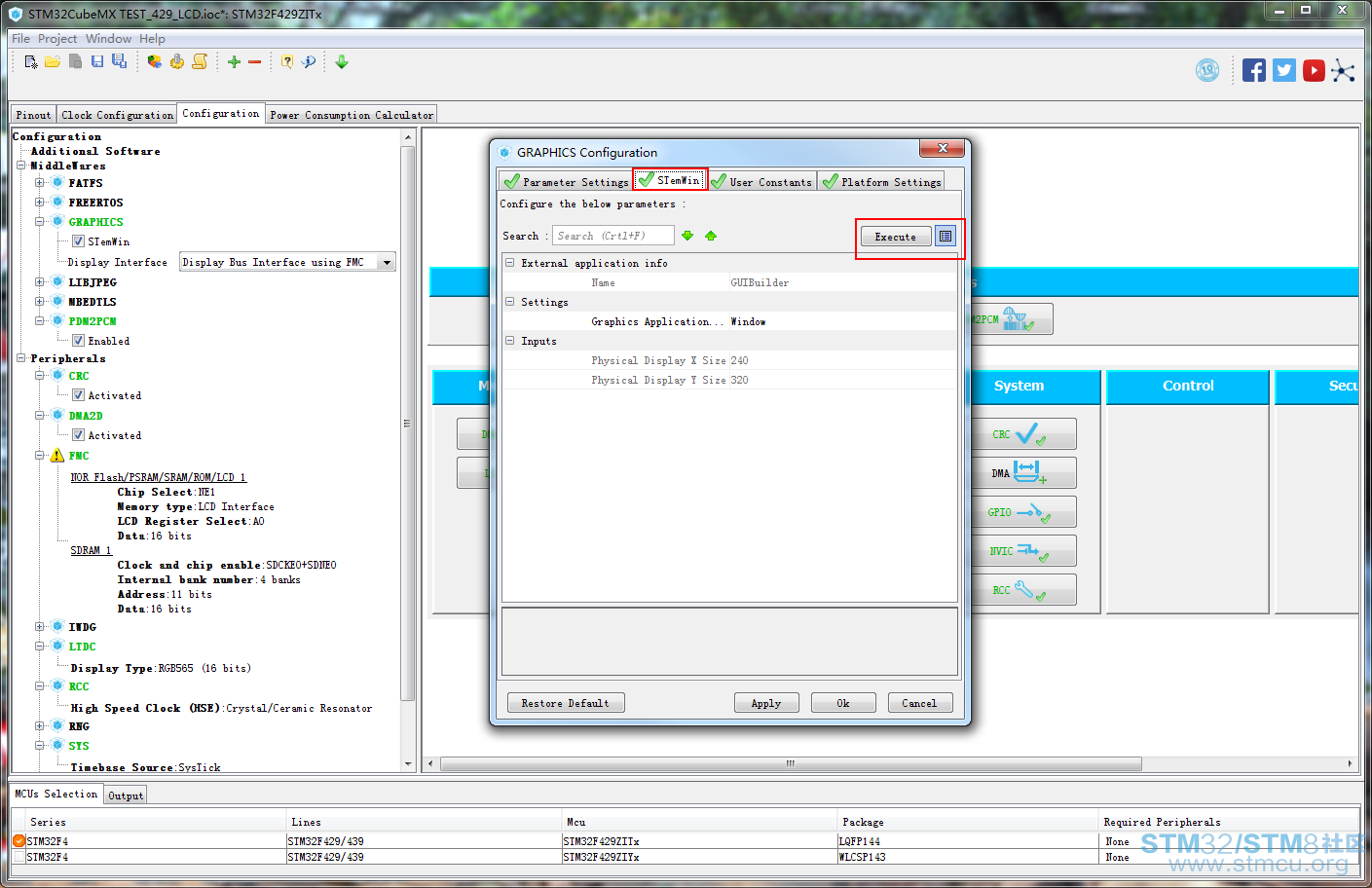Open the RCC system configuration button
The width and height of the screenshot is (1372, 888).
click(x=1022, y=590)
